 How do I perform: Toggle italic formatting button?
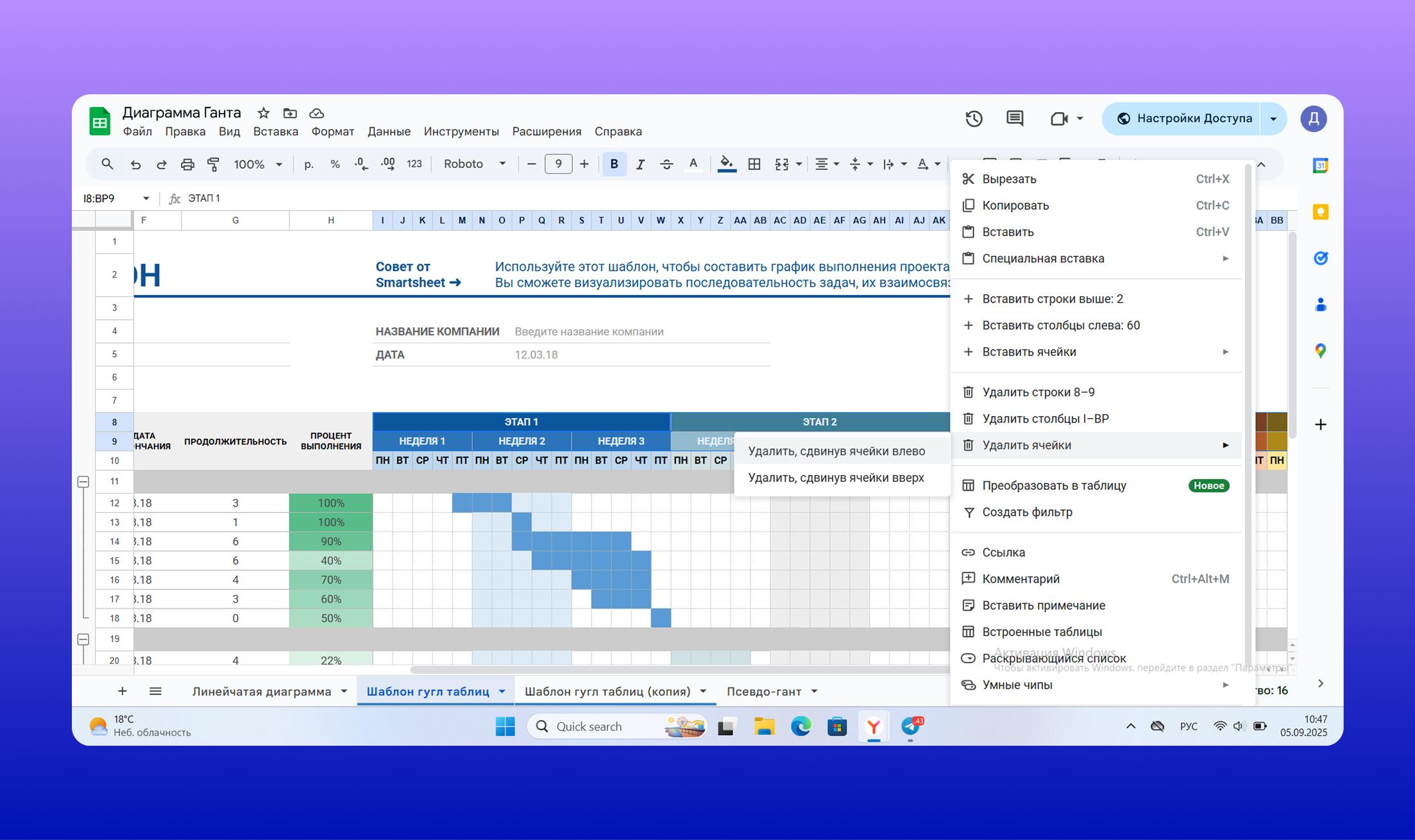640,164
